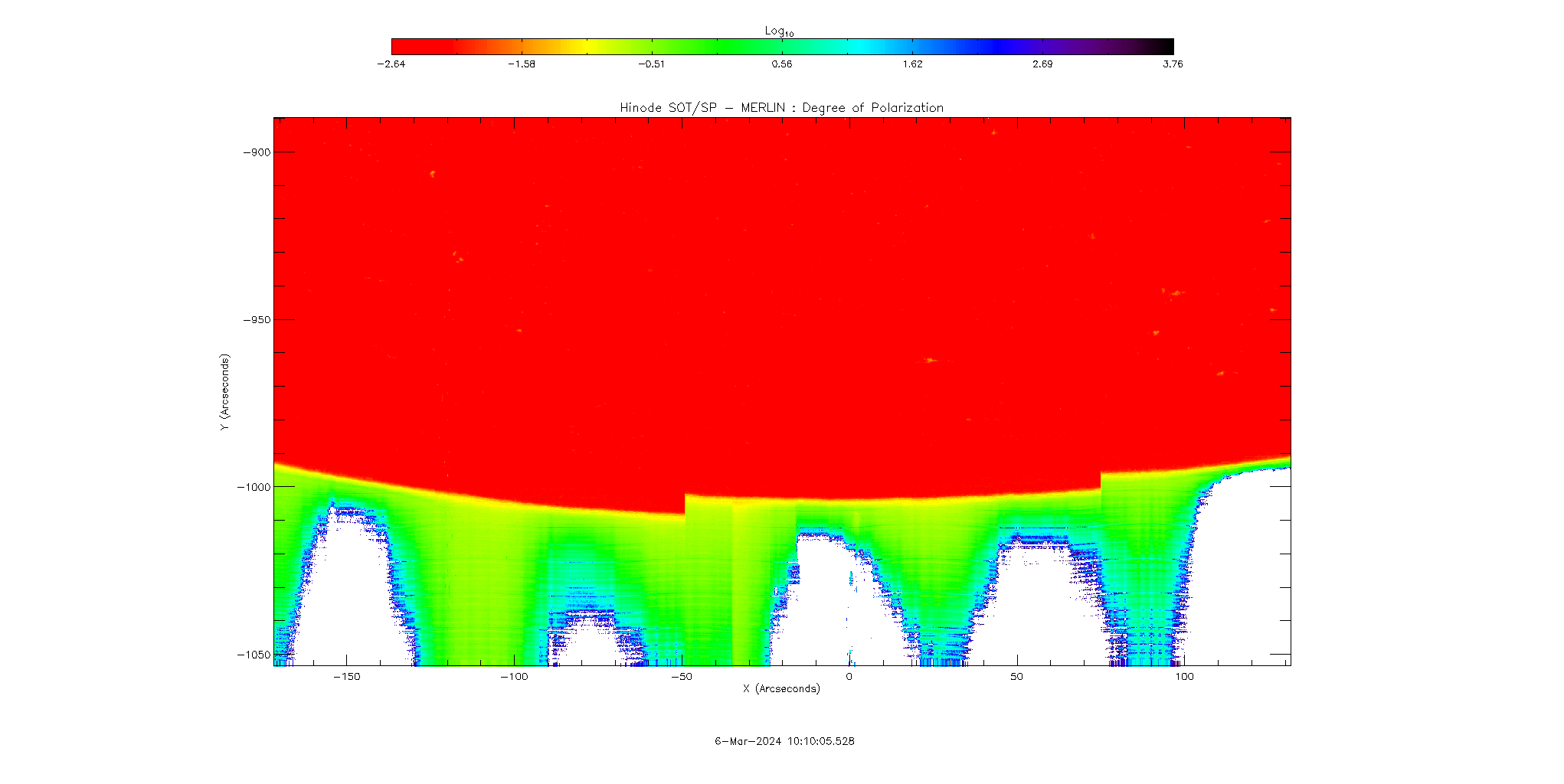Click the 6-Mar-2024 timestamp text

click(x=784, y=741)
